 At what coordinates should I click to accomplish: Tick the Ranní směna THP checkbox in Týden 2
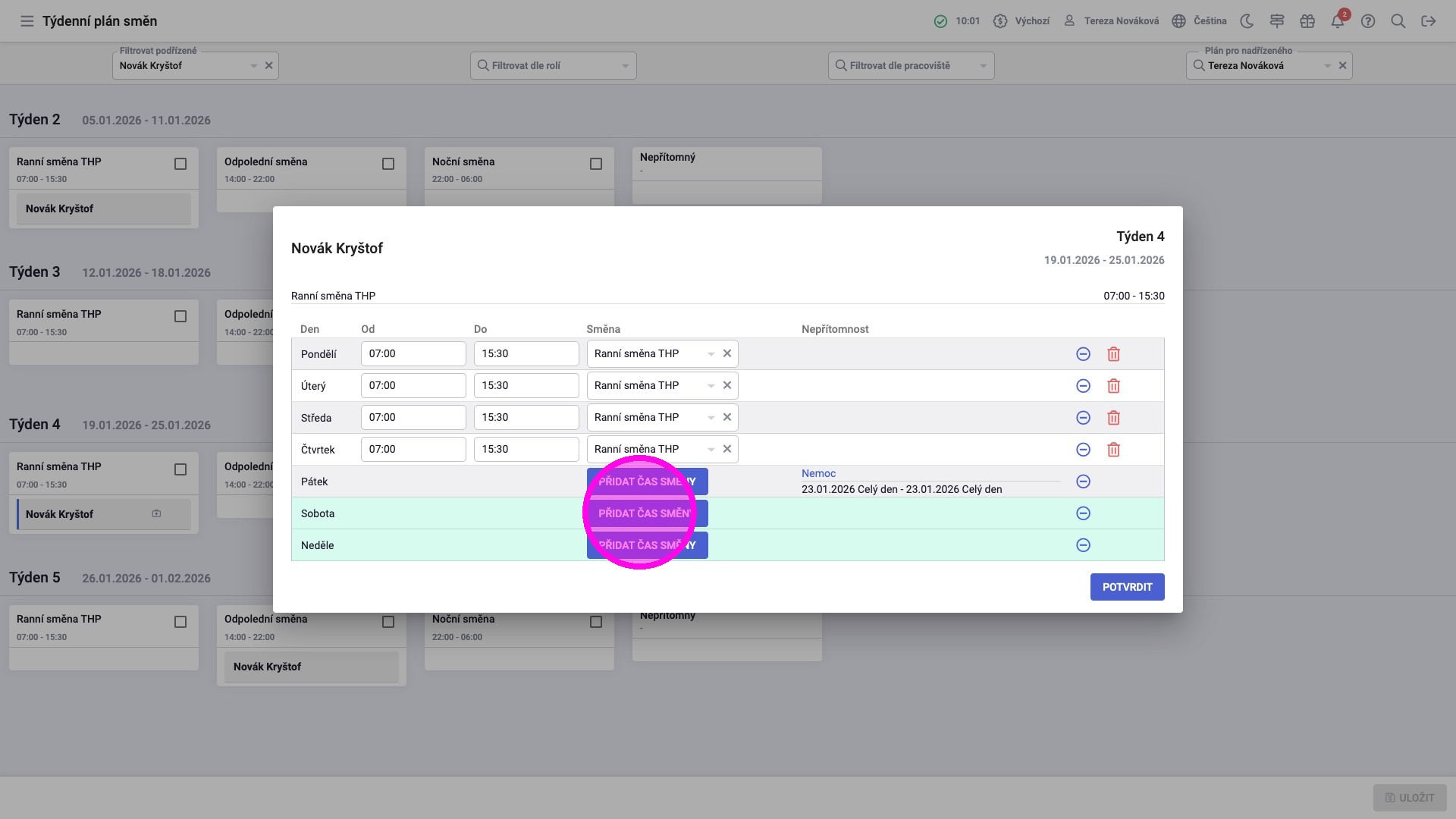(x=180, y=164)
